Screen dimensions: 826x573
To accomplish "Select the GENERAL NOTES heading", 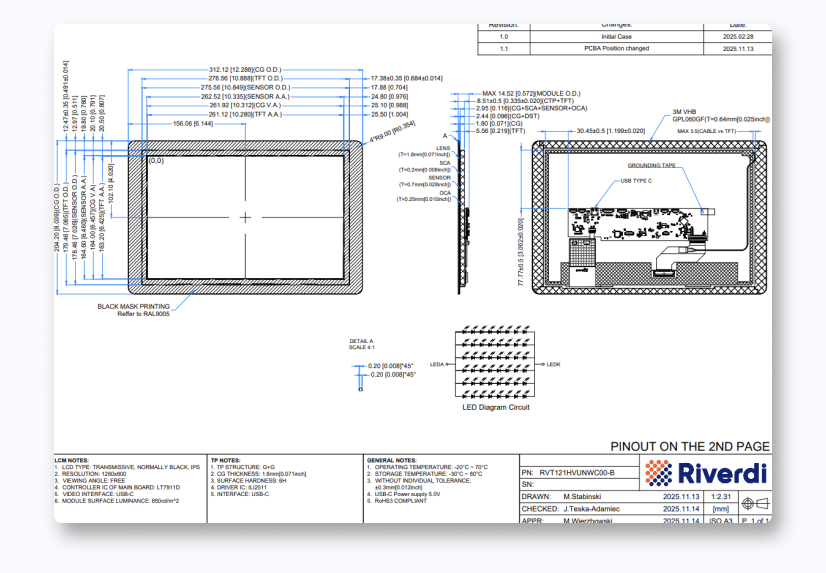I will (391, 460).
